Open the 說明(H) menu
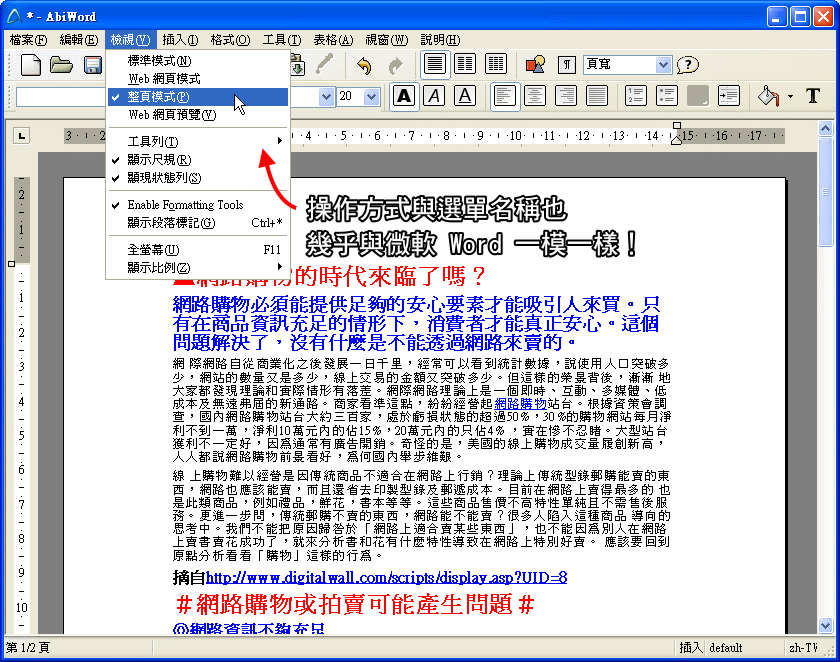This screenshot has height=662, width=840. 440,40
